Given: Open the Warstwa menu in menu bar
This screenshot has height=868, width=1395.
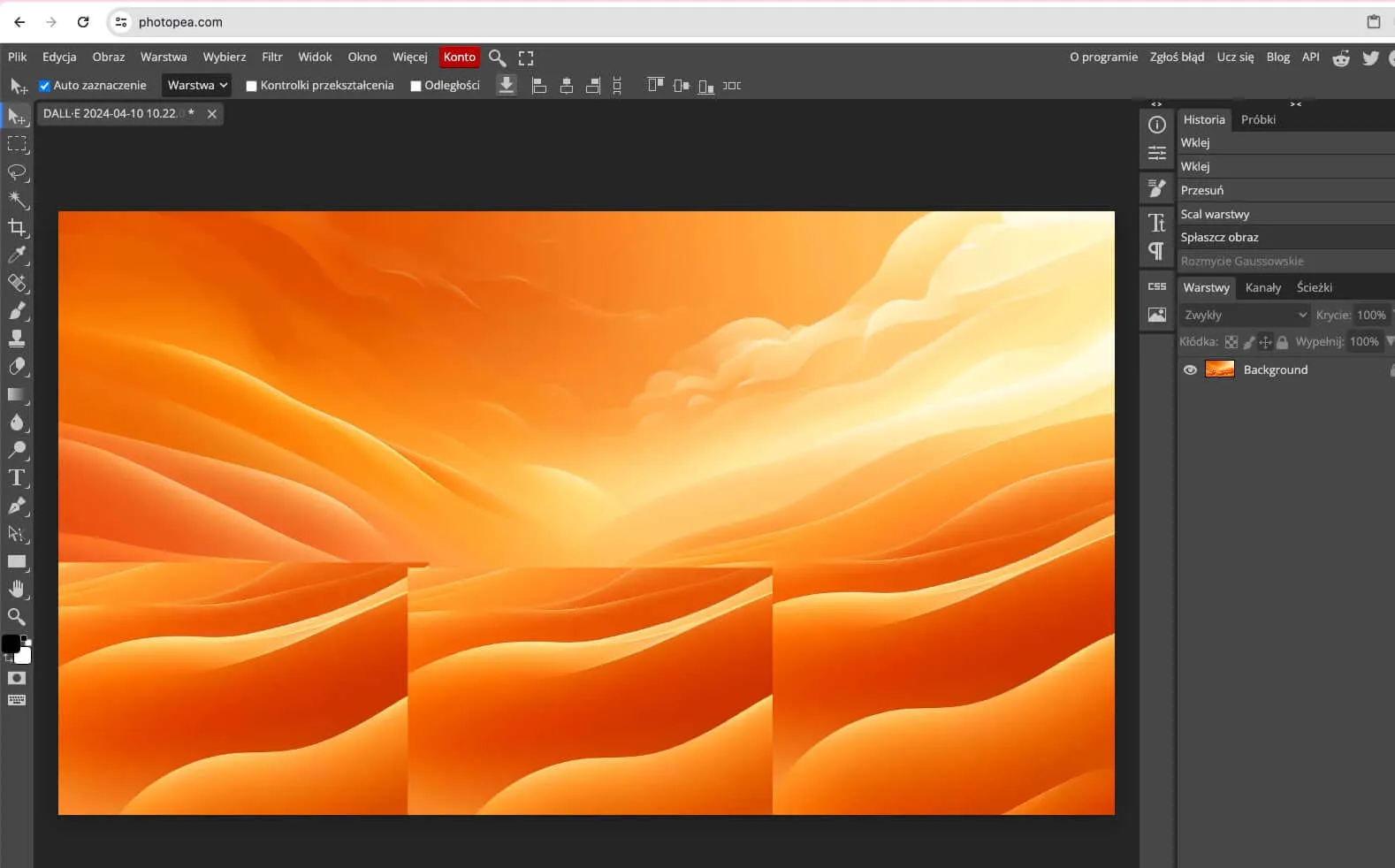Looking at the screenshot, I should [x=164, y=57].
